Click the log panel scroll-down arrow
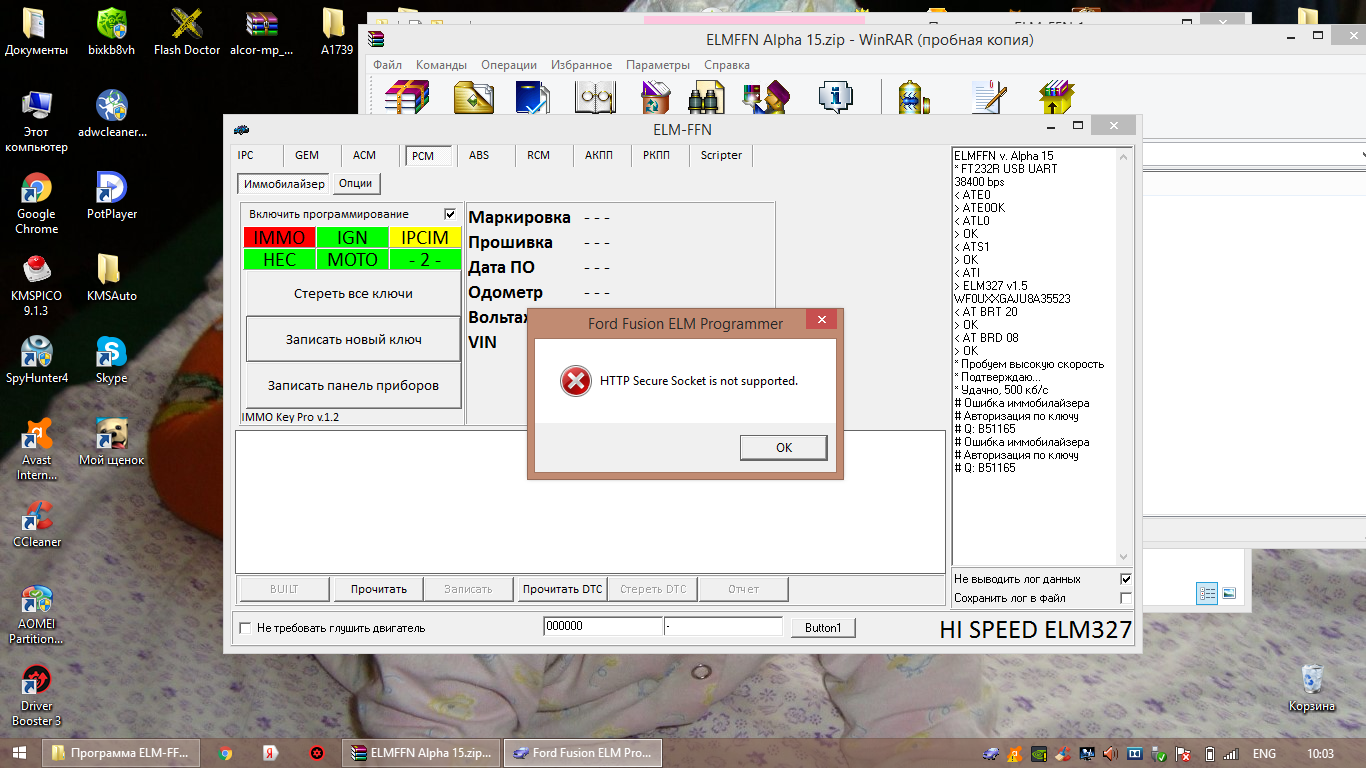Image resolution: width=1366 pixels, height=768 pixels. click(1123, 557)
